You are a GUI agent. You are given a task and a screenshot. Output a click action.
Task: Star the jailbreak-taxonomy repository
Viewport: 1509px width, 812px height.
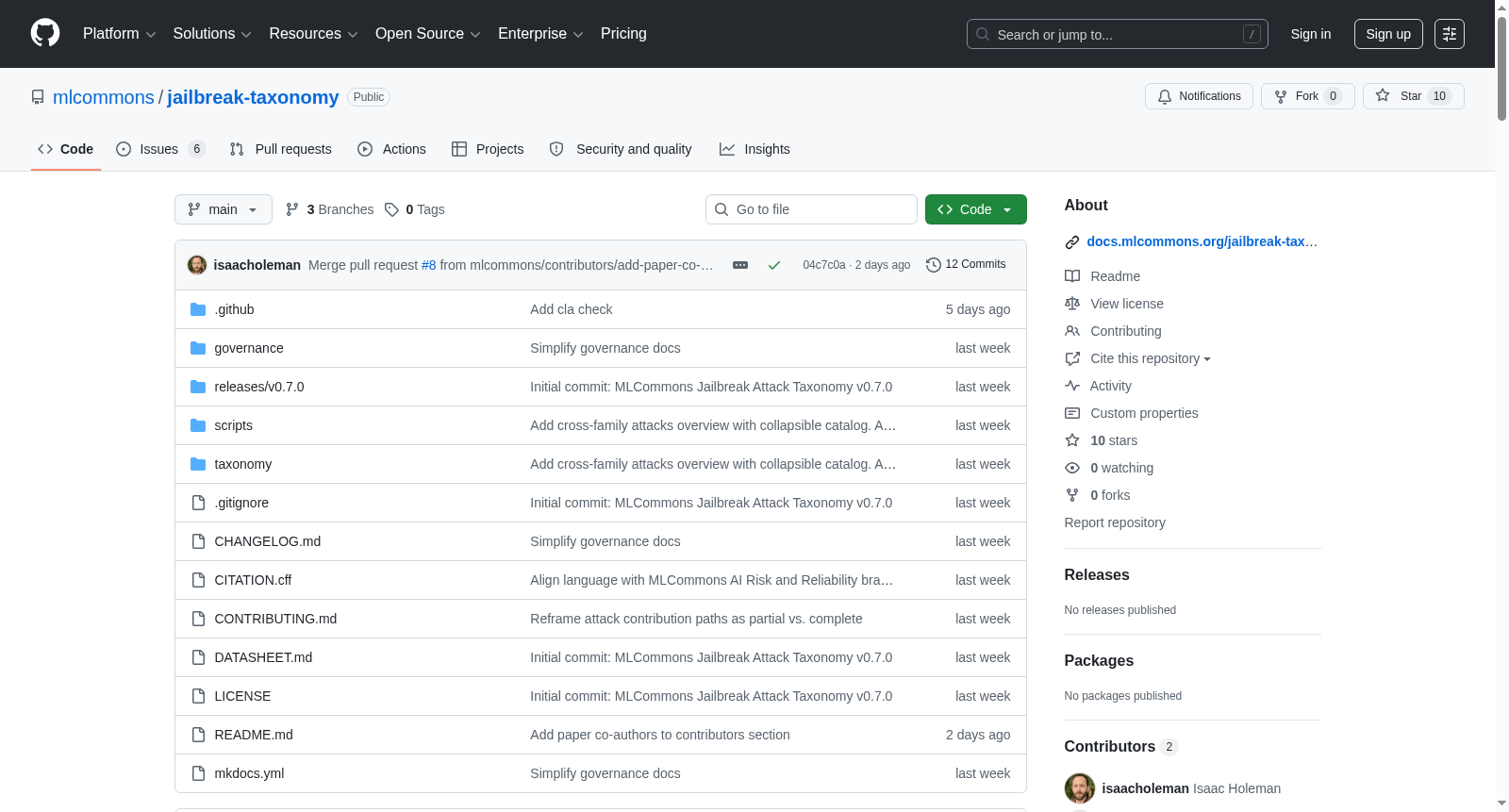click(1413, 96)
